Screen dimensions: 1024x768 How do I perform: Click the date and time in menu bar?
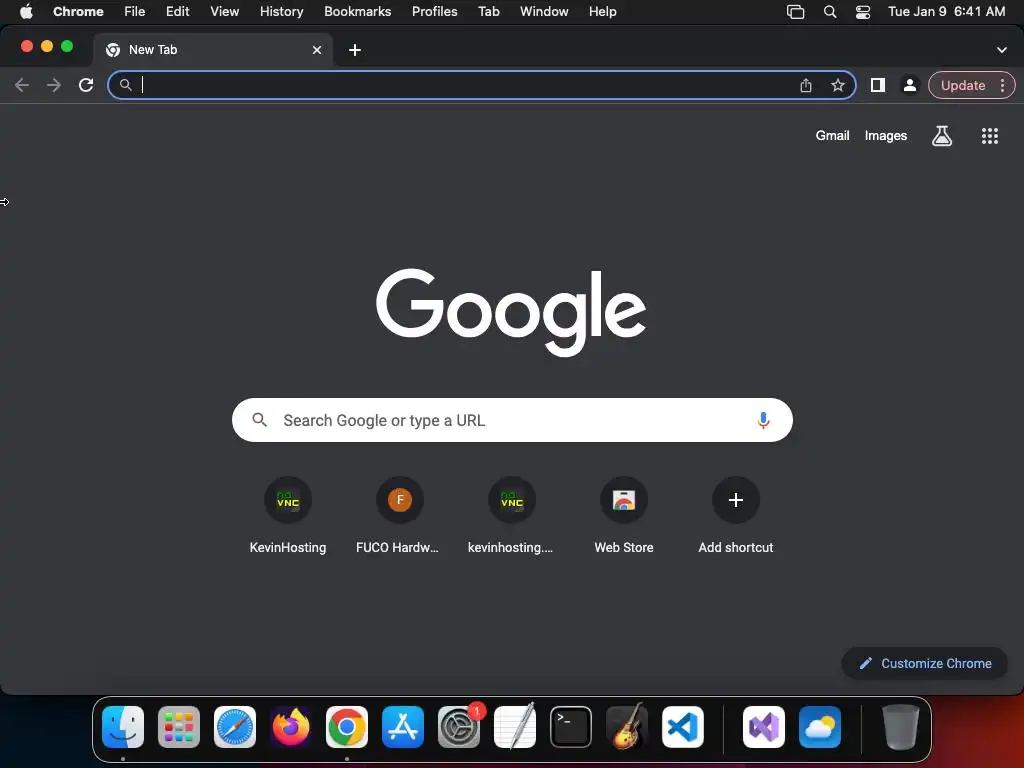(x=946, y=11)
